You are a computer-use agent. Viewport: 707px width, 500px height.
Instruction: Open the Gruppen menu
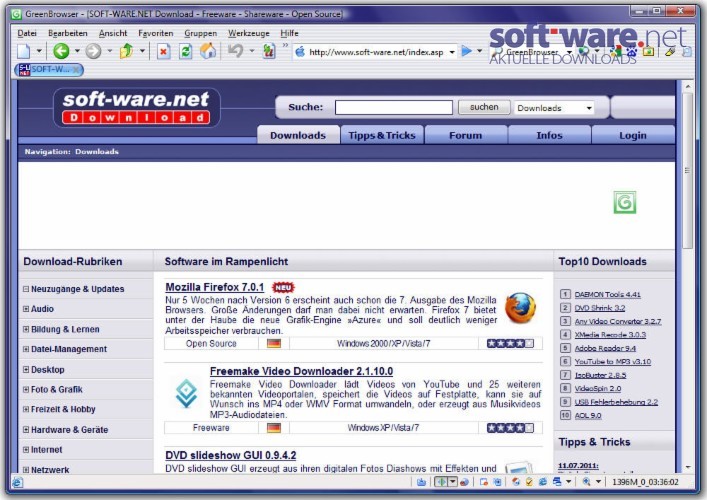click(x=201, y=33)
